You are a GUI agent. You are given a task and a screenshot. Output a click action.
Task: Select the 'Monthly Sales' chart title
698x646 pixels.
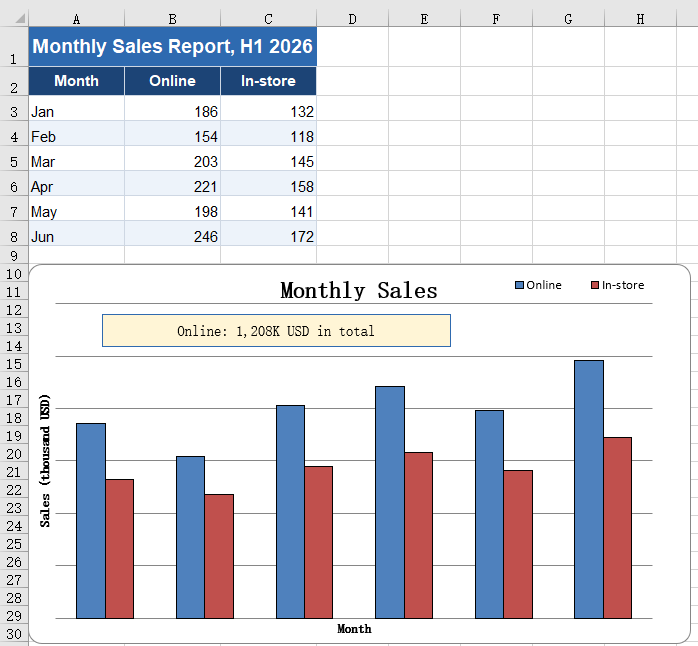pos(359,291)
